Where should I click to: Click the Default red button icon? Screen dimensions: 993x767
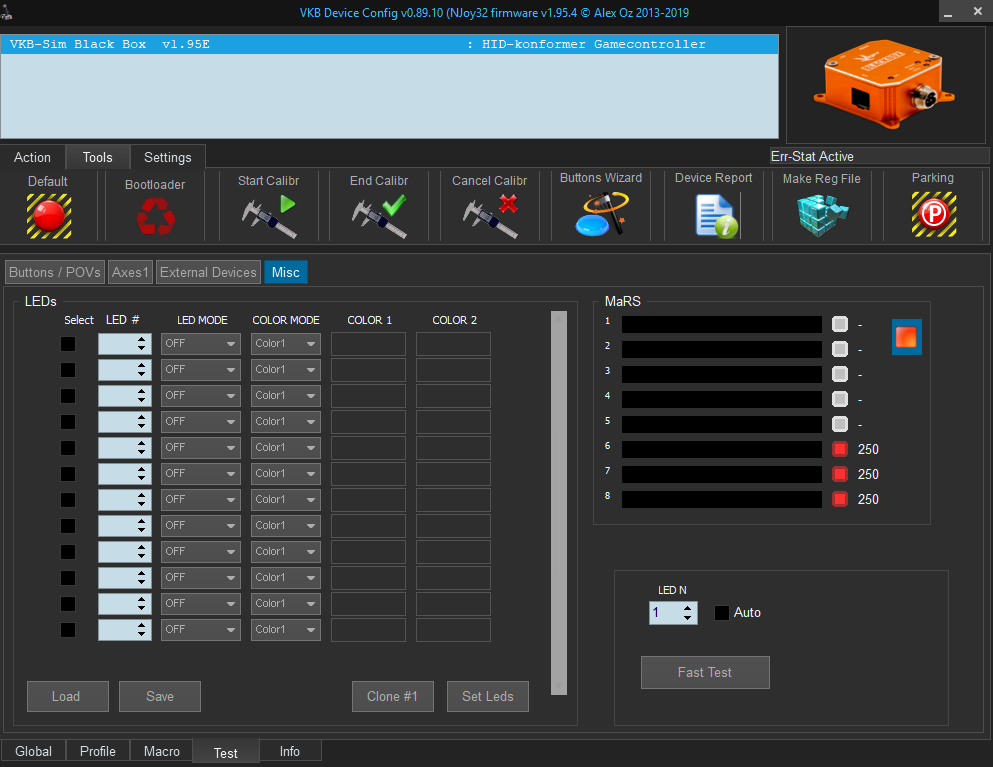[x=48, y=216]
